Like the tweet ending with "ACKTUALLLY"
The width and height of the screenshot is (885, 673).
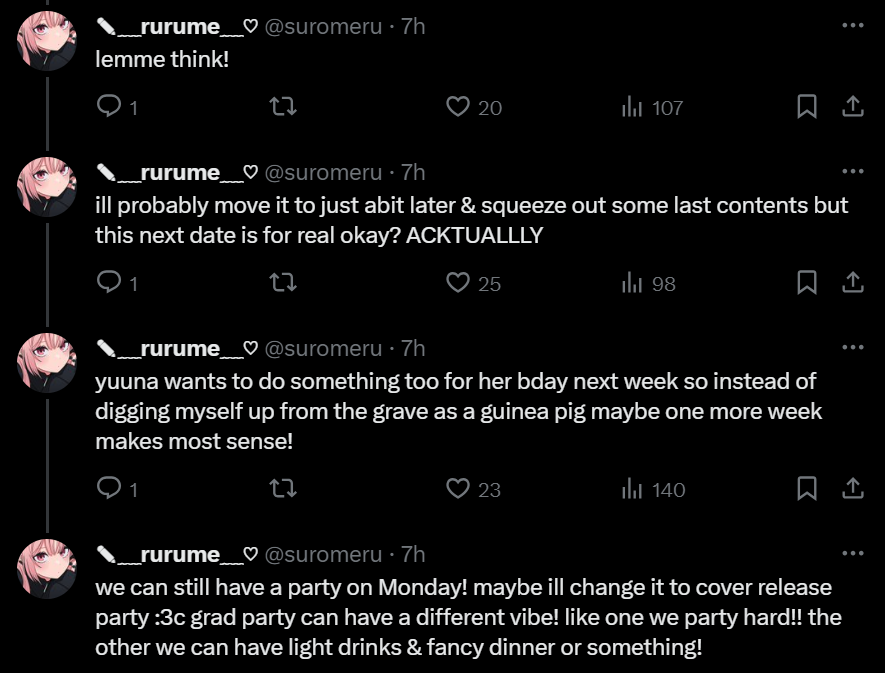(458, 283)
